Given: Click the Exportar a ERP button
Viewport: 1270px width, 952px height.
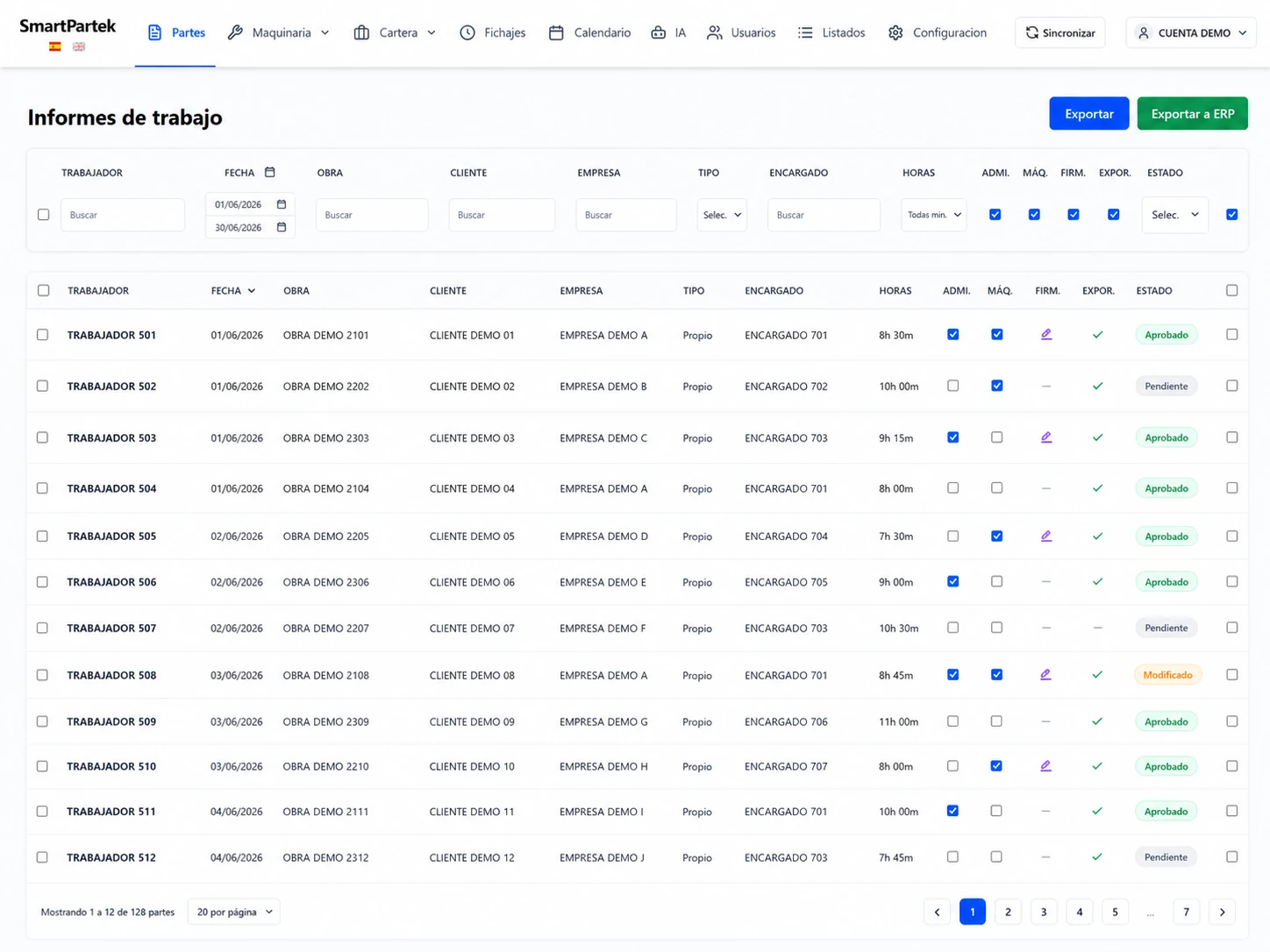Looking at the screenshot, I should pos(1192,114).
